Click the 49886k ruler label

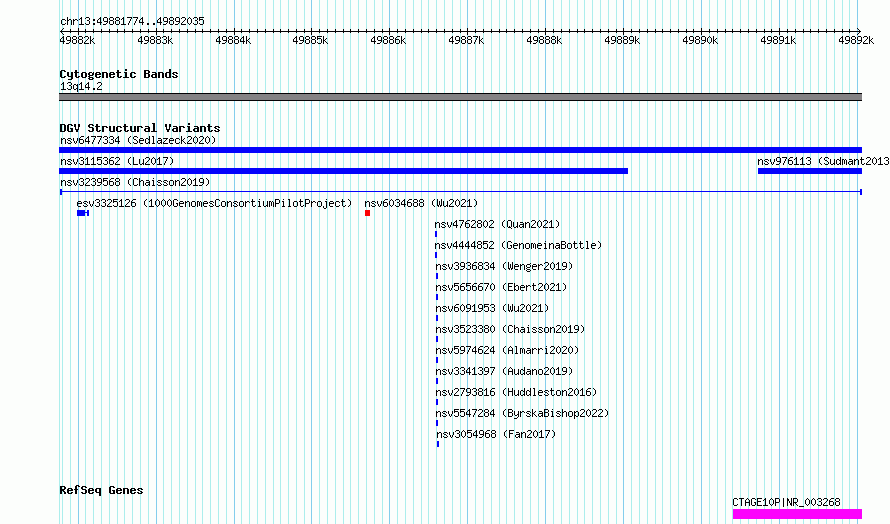[x=388, y=40]
